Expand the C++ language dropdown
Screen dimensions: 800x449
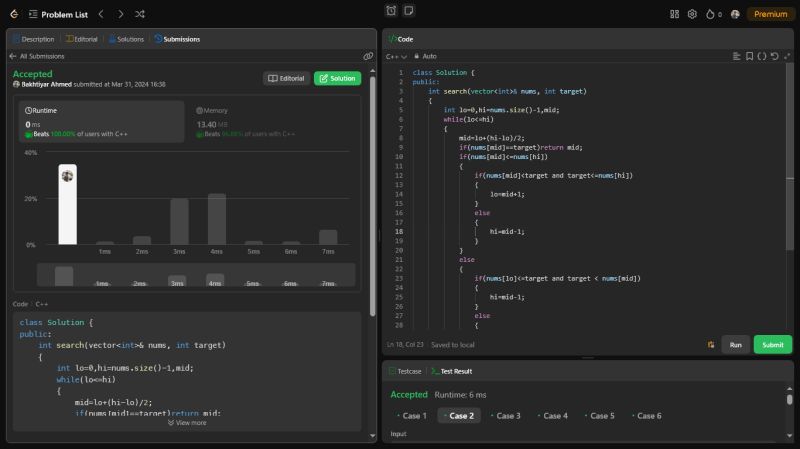pos(397,56)
